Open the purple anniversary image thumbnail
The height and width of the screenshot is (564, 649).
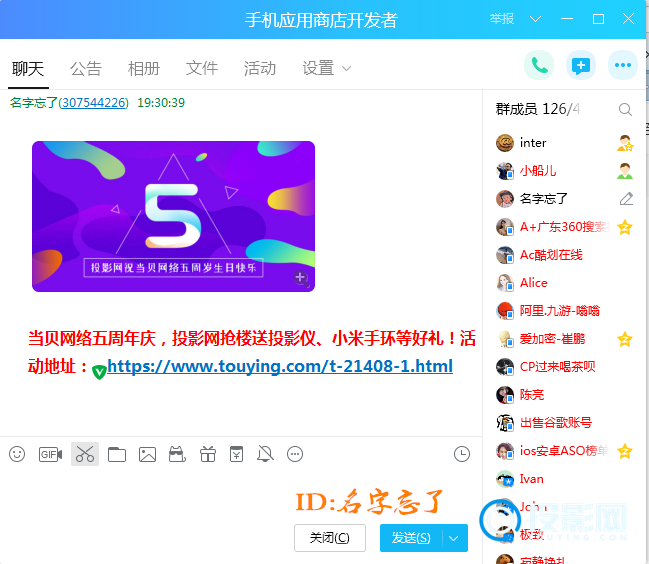173,216
